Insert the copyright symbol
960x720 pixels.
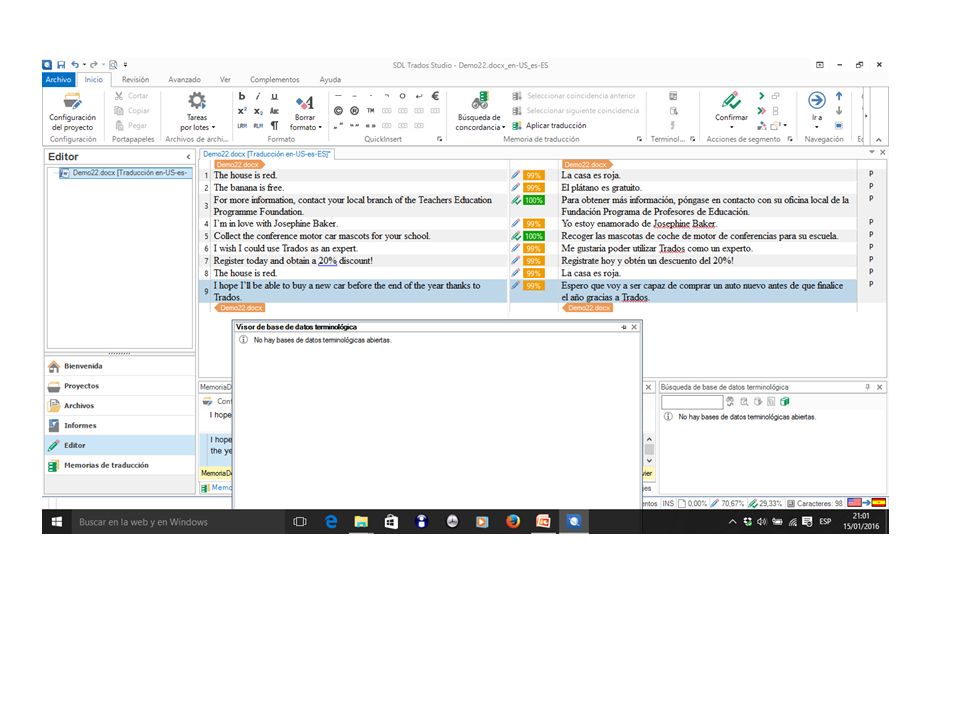(338, 111)
